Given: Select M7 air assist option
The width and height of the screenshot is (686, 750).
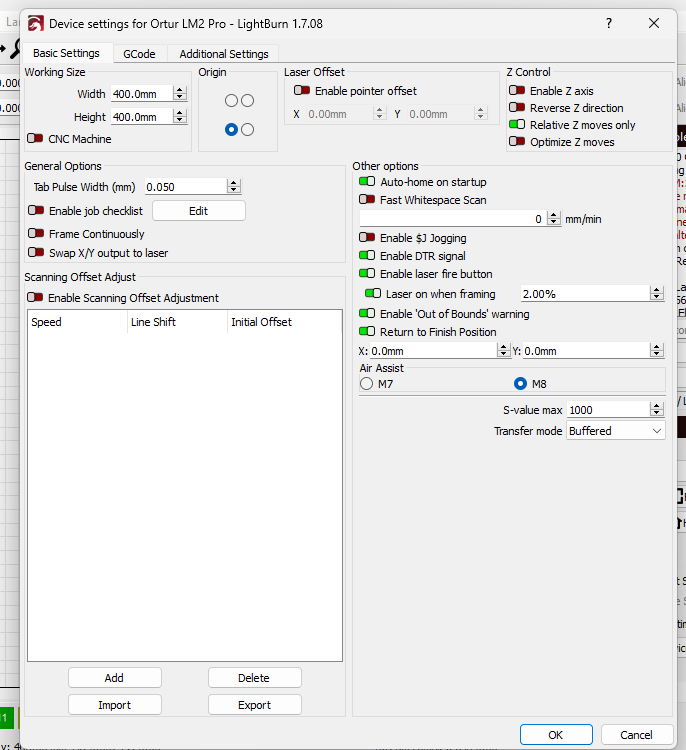Looking at the screenshot, I should (366, 384).
